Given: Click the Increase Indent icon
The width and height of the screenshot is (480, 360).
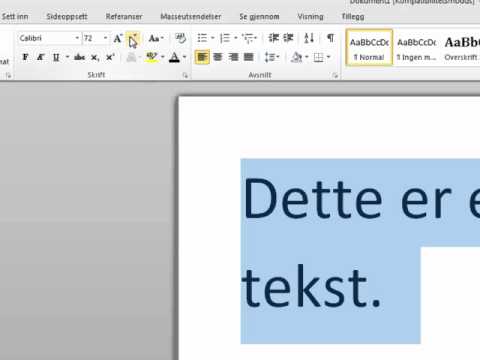Looking at the screenshot, I should pyautogui.click(x=288, y=38).
